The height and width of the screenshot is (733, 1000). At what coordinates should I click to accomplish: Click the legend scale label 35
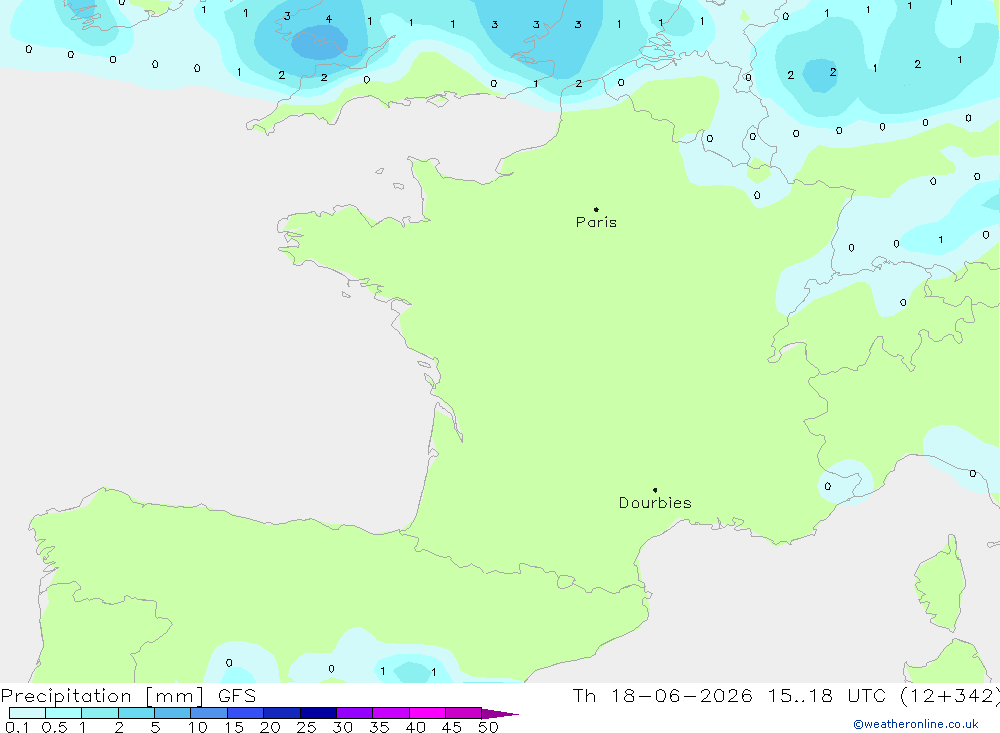379,727
